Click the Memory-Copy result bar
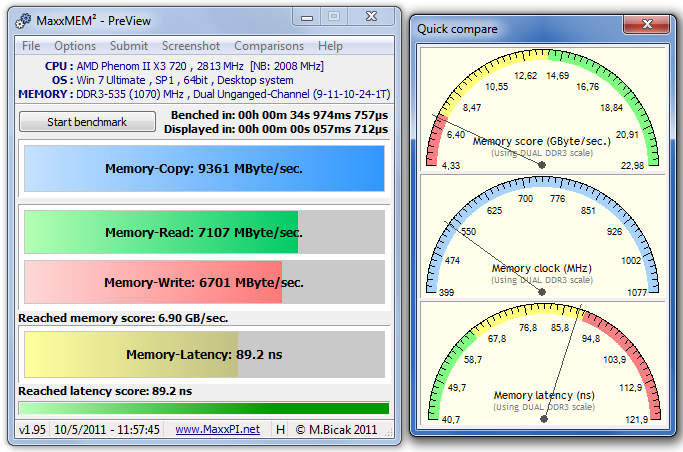This screenshot has width=683, height=452. pos(204,169)
